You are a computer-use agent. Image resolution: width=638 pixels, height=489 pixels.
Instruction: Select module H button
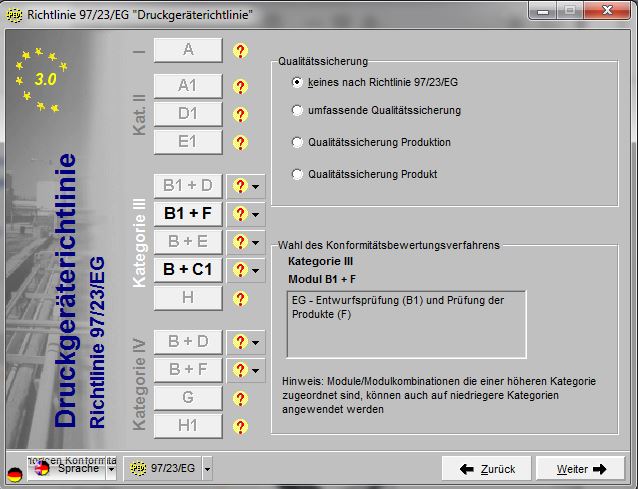click(x=188, y=298)
